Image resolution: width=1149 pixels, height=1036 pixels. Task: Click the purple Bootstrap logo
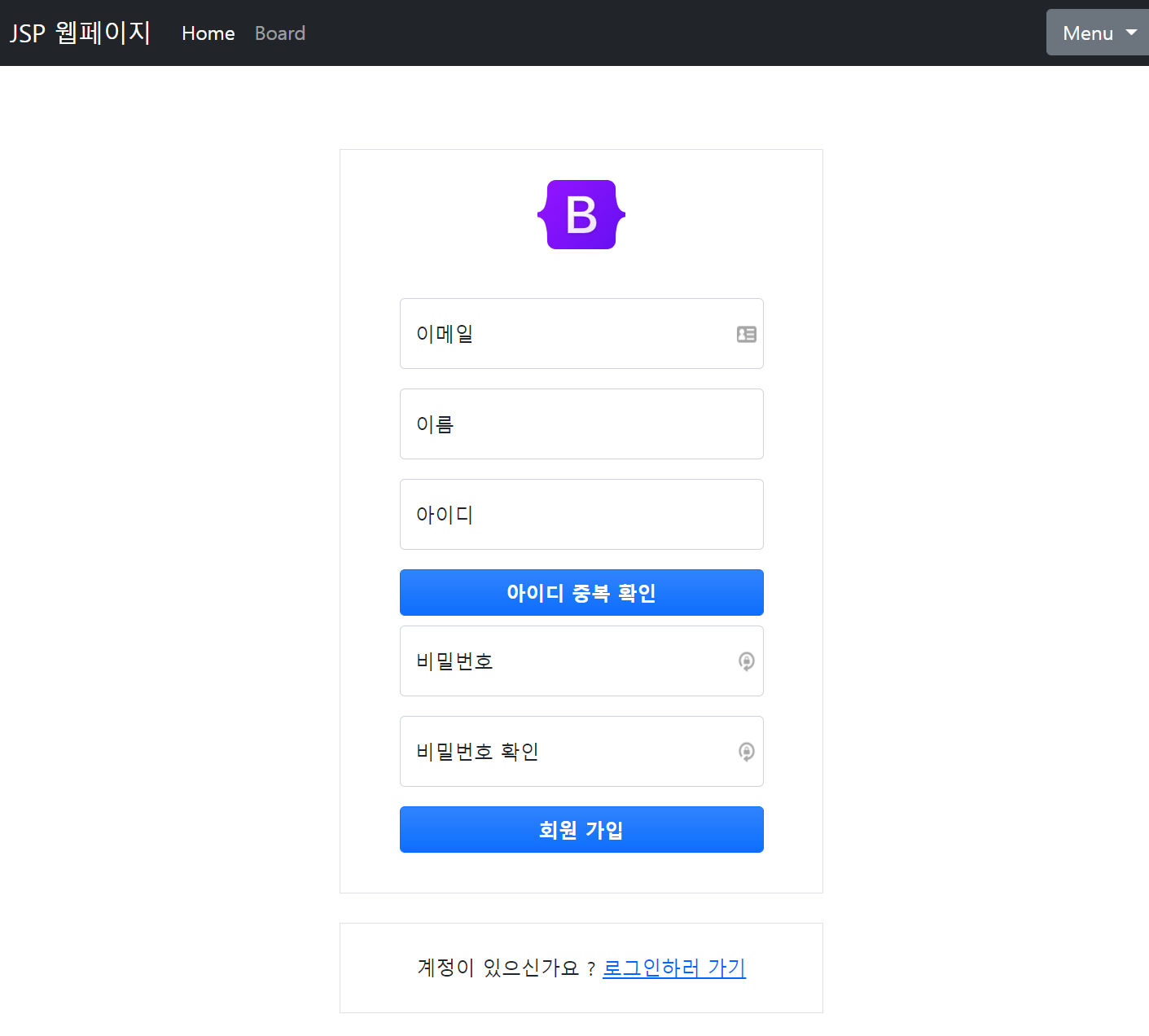click(581, 214)
